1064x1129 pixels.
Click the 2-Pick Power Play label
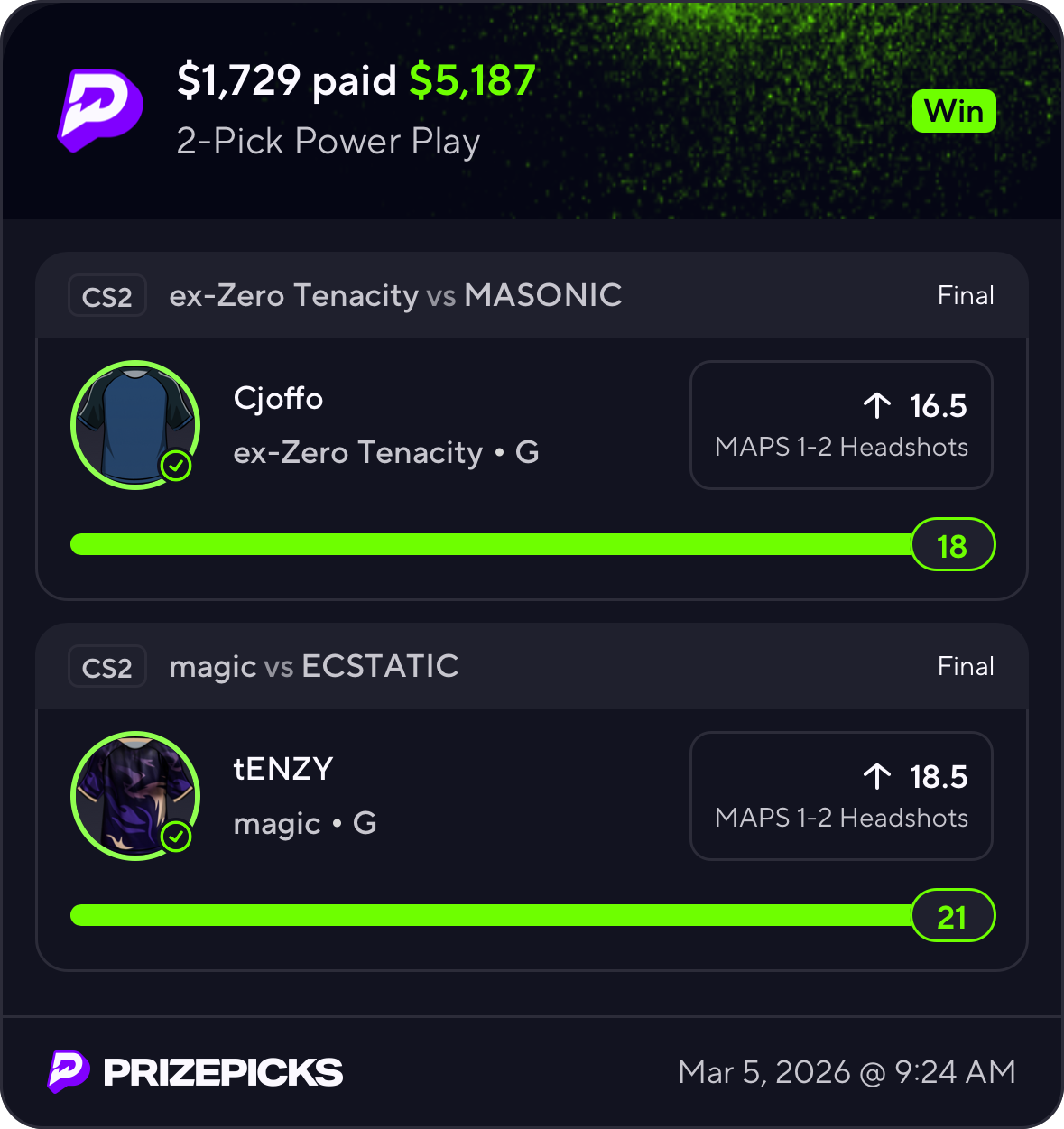328,142
